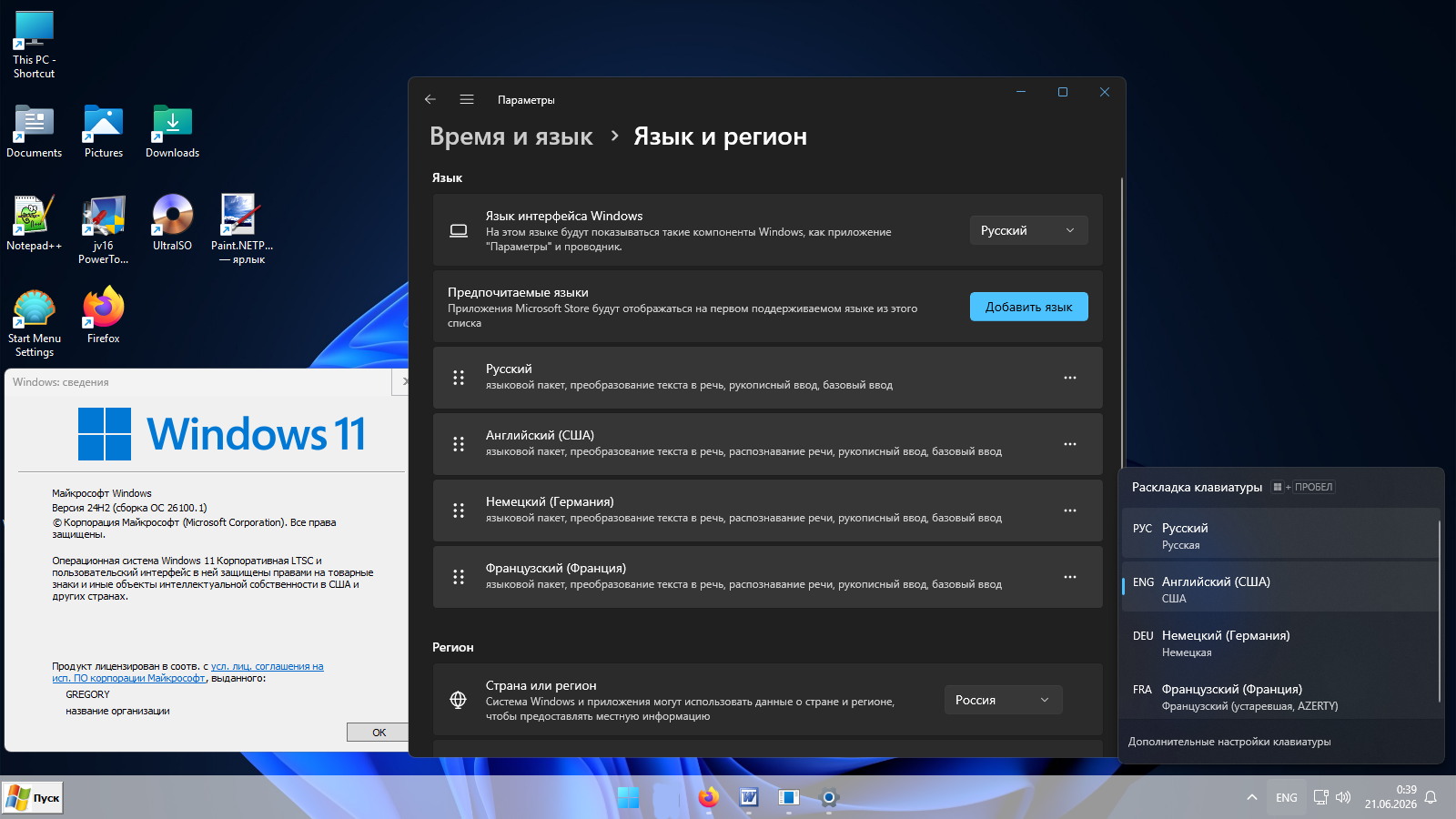This screenshot has height=819, width=1456.
Task: Go back with the Settings back arrow
Action: (430, 99)
